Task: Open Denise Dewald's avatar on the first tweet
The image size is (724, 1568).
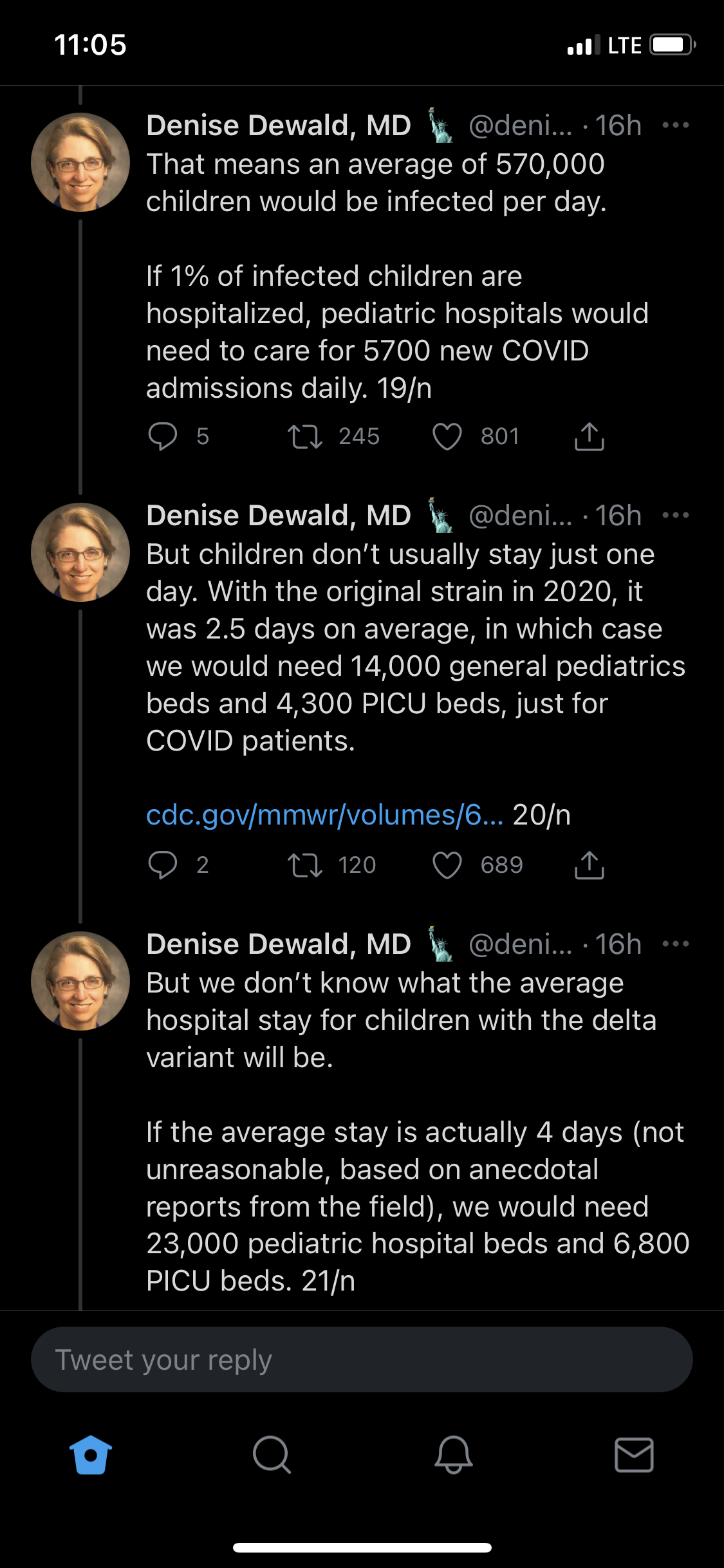Action: (x=80, y=162)
